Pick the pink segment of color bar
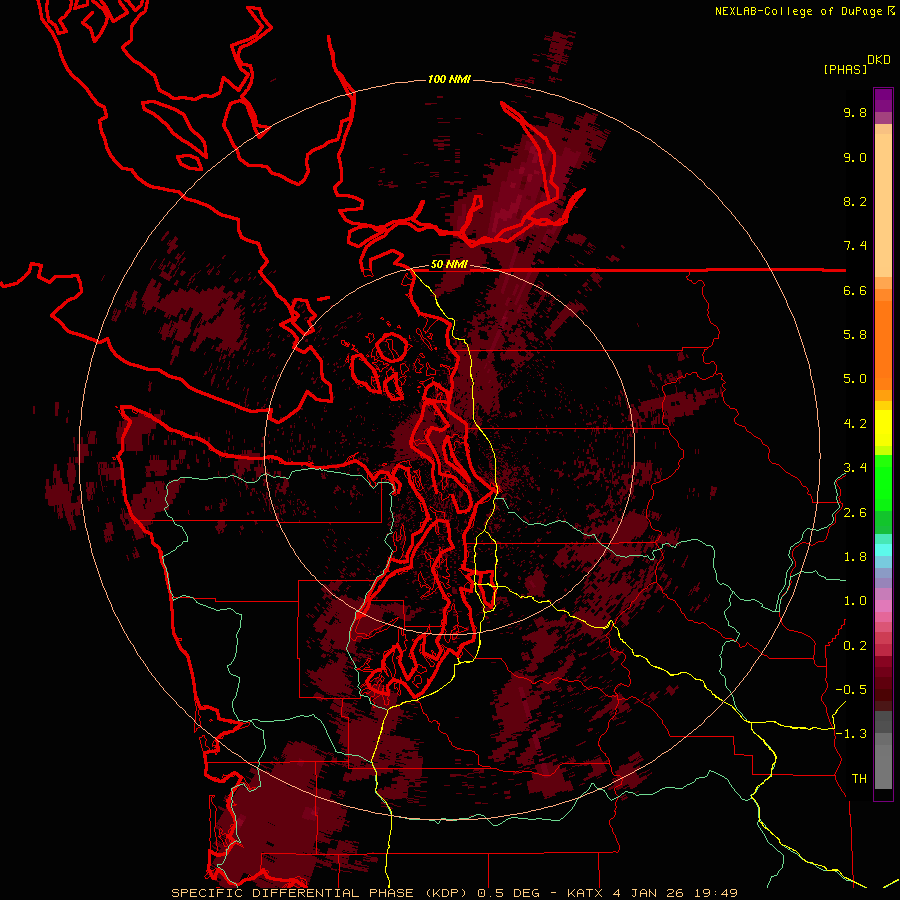 [x=883, y=606]
